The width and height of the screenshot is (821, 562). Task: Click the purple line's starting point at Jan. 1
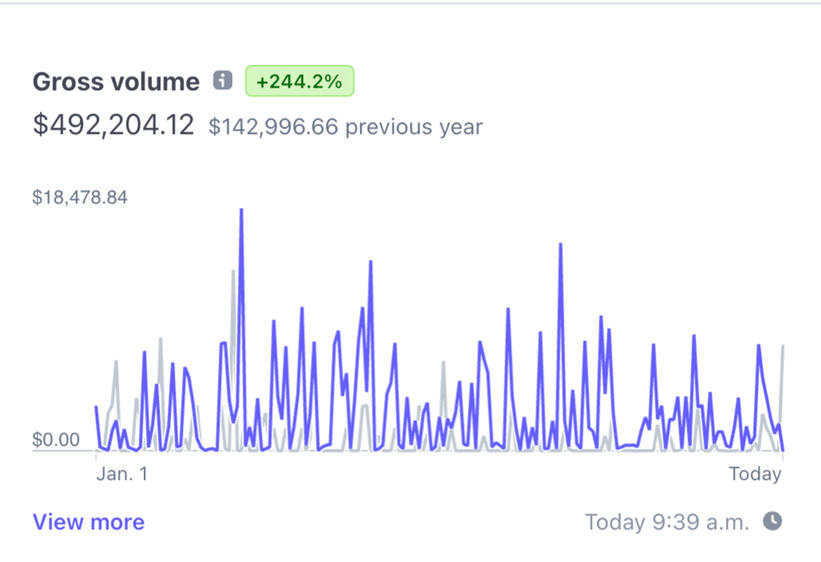(96, 407)
